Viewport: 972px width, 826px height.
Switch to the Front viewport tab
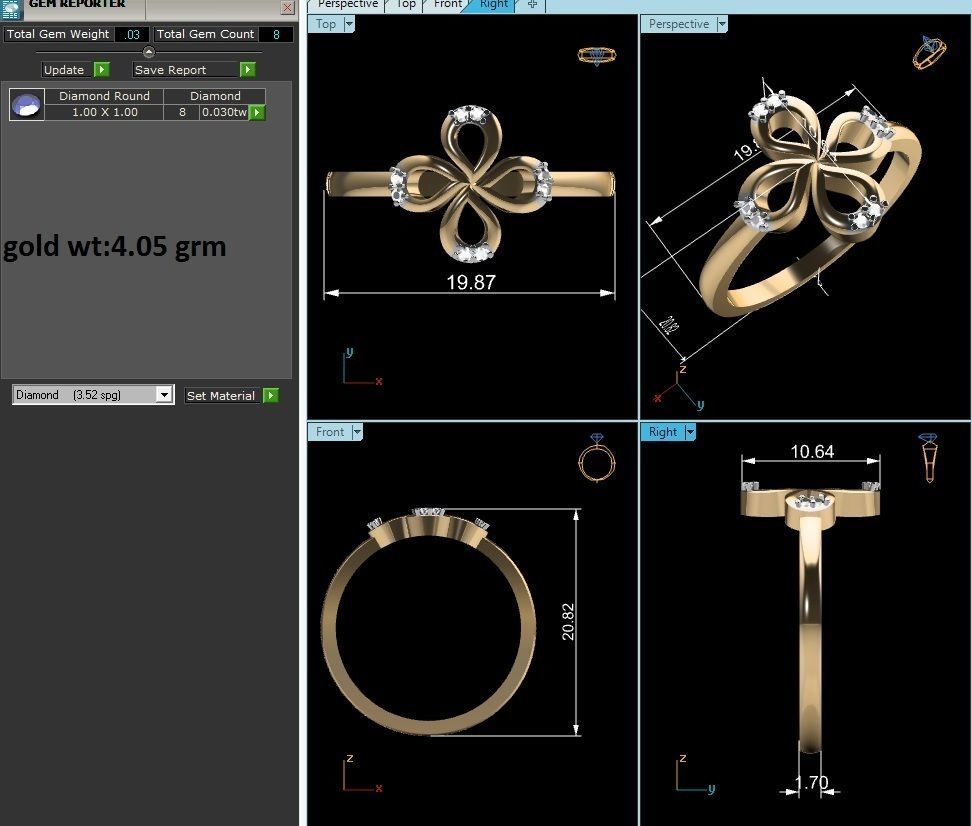coord(447,5)
